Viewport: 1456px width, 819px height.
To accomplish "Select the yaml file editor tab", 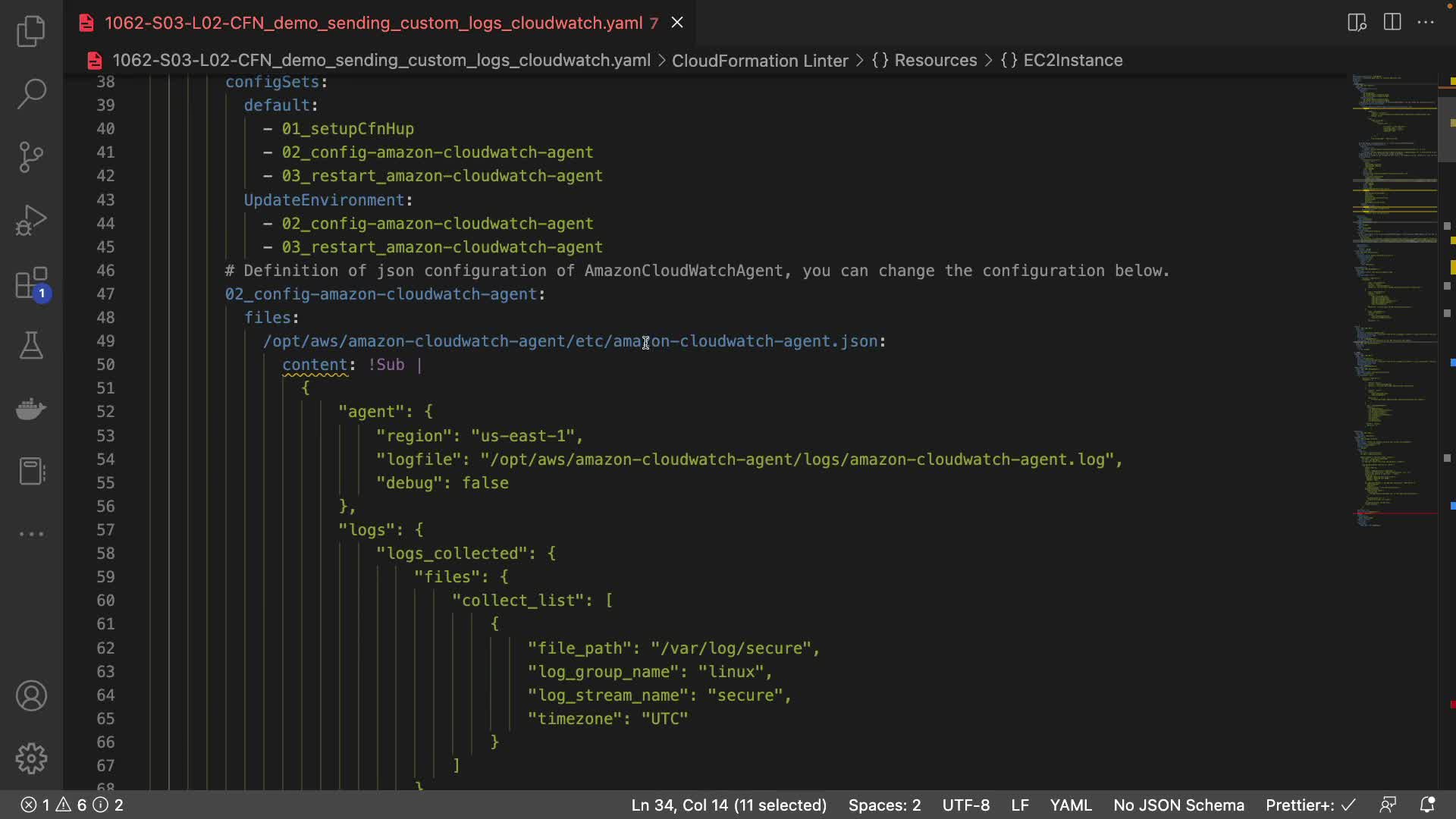I will pyautogui.click(x=373, y=23).
